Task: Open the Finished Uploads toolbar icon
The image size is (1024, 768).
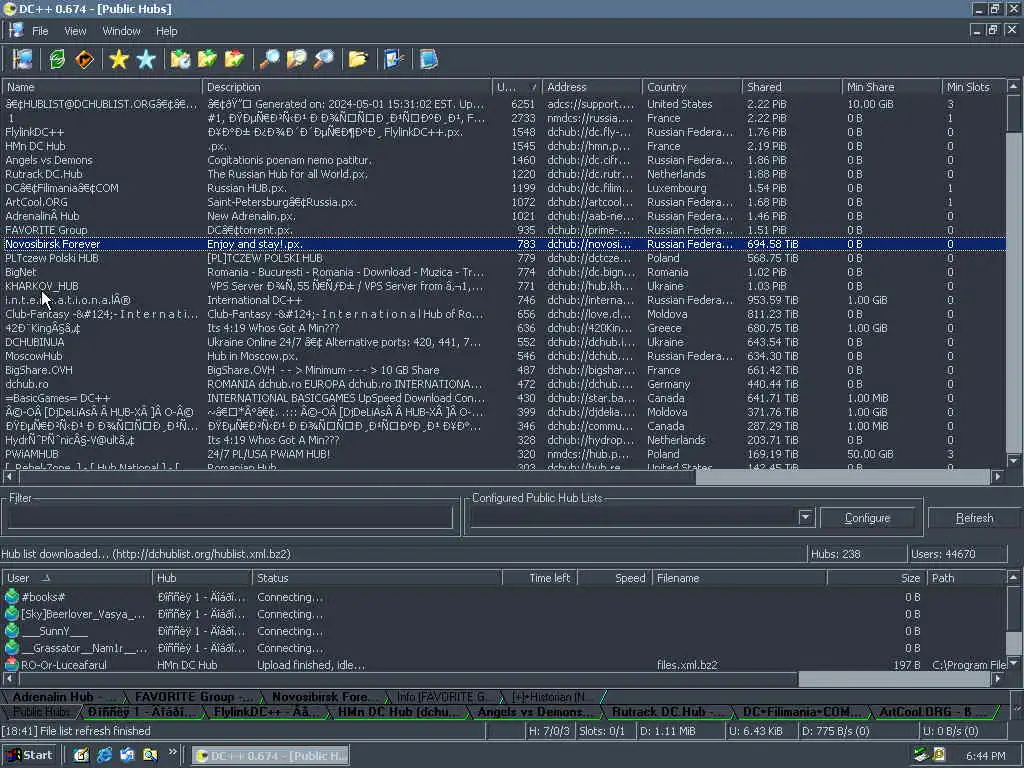Action: (234, 59)
